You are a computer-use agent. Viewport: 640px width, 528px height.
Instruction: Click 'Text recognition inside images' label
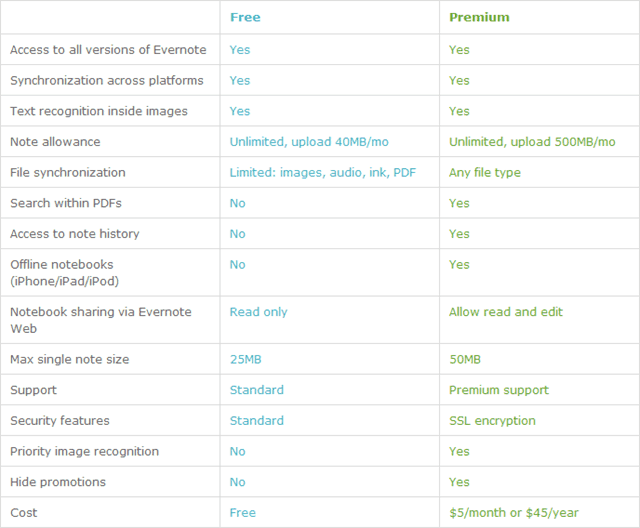(x=99, y=111)
